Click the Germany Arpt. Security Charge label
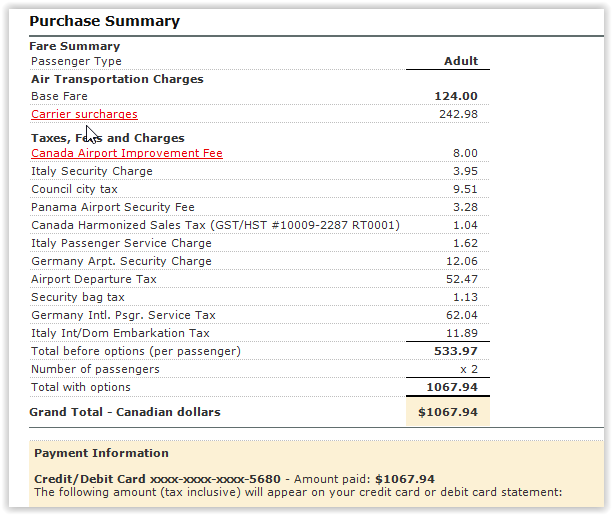 (x=121, y=261)
